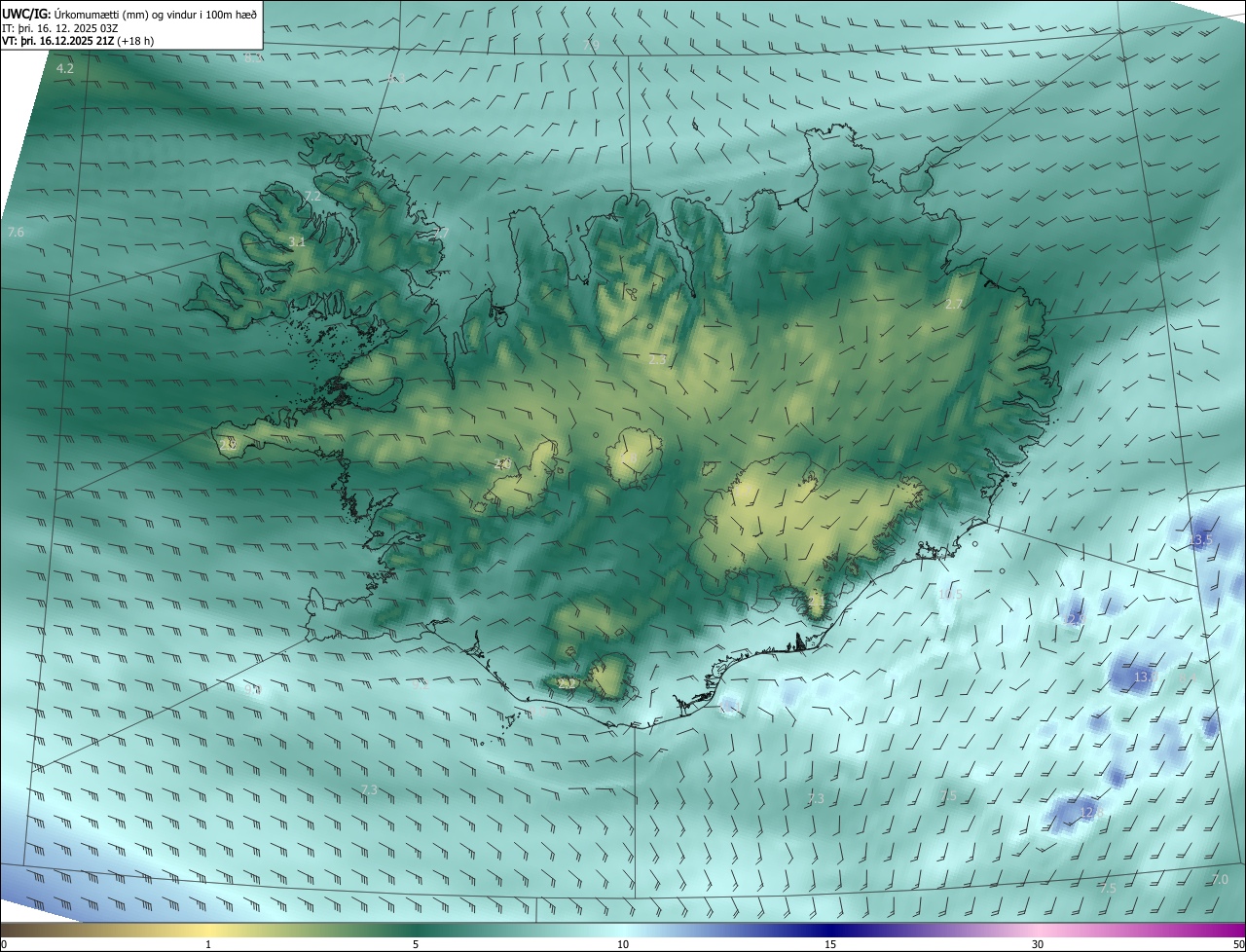The image size is (1246, 952).
Task: Click the 7.9 value label on the map
Action: (590, 46)
